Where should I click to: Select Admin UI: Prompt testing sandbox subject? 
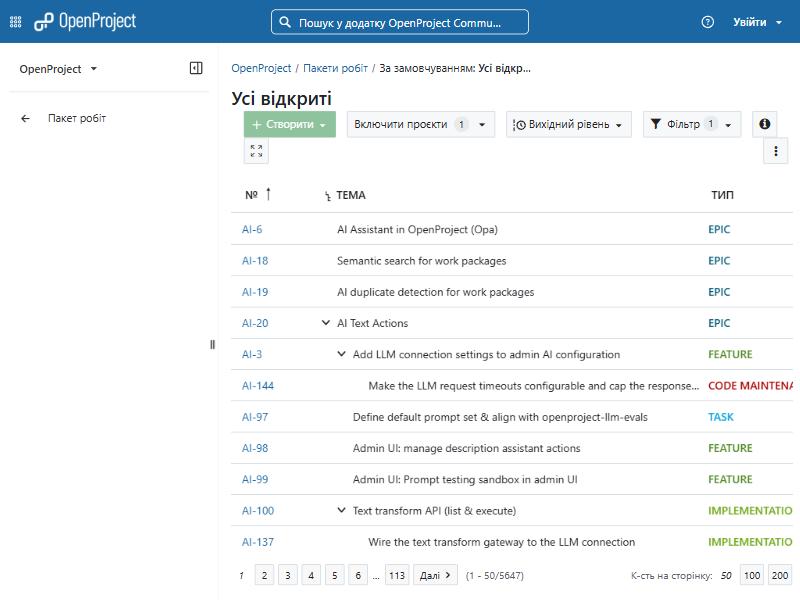pyautogui.click(x=465, y=479)
